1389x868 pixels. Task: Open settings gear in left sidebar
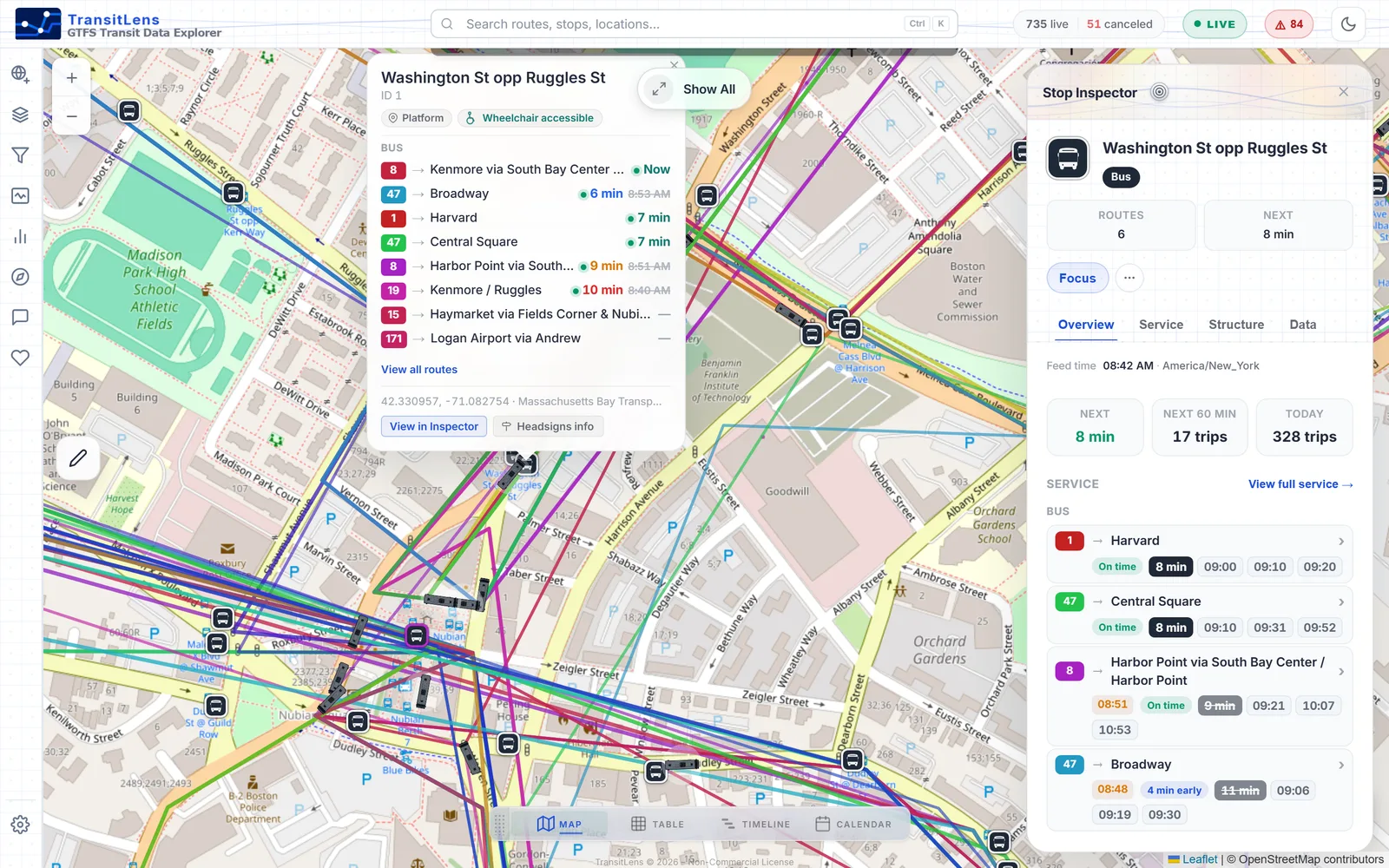pos(20,825)
